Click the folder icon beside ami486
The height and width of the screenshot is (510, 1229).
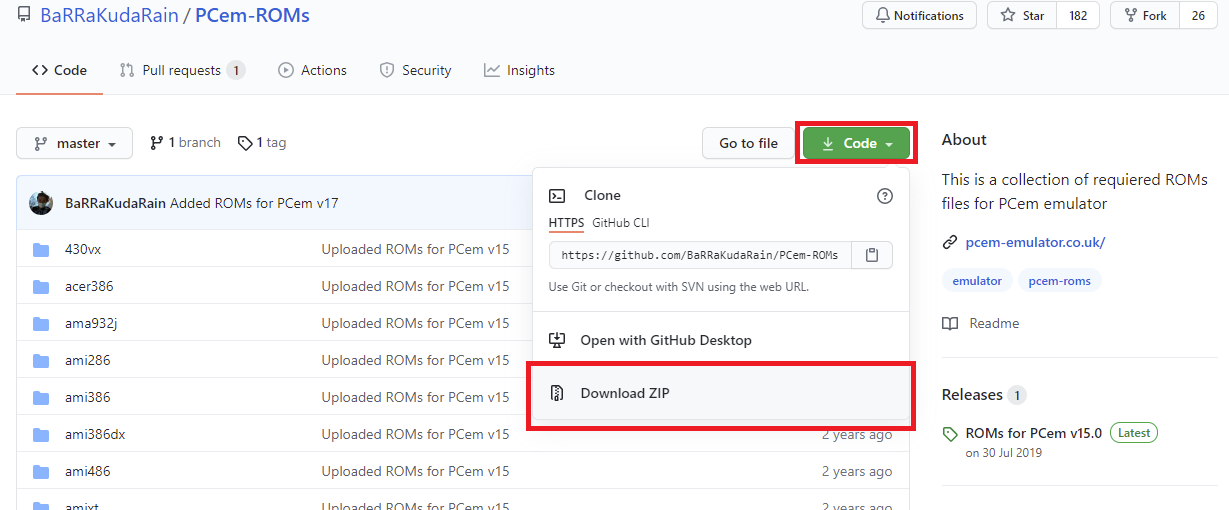[41, 472]
